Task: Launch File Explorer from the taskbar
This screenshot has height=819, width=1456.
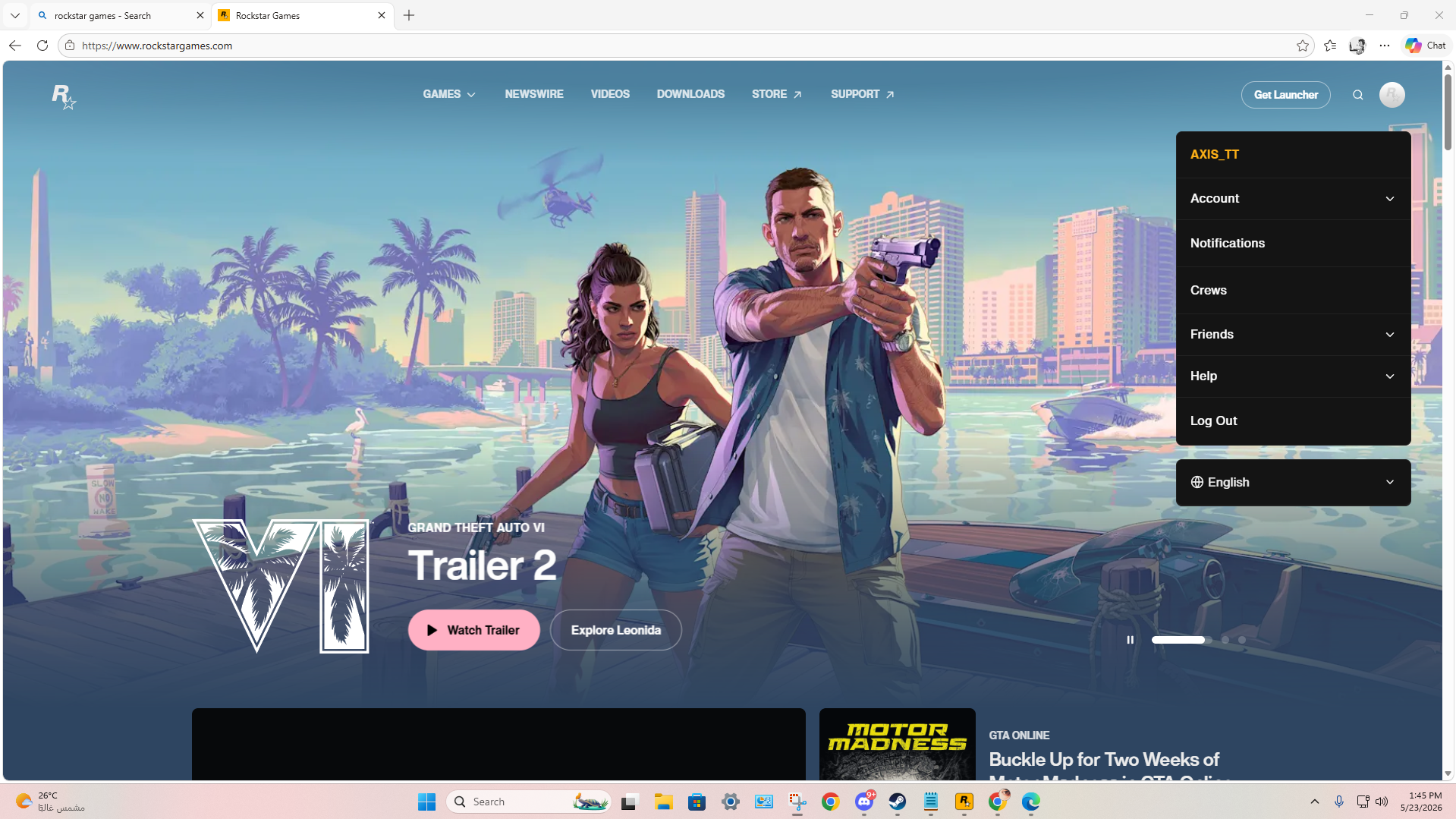Action: 664,802
